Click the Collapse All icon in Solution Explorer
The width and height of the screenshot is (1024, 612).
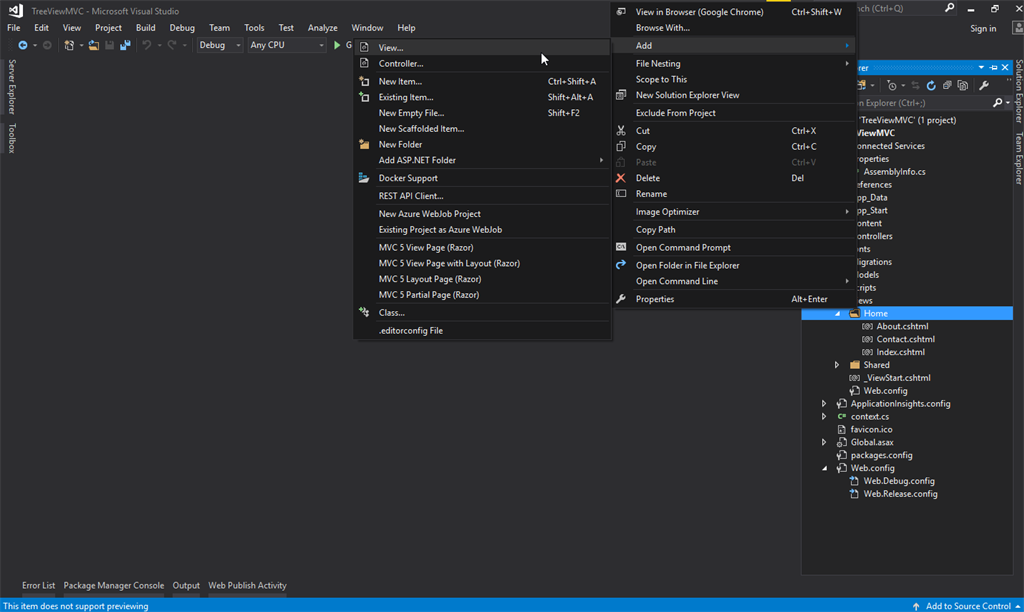click(947, 86)
